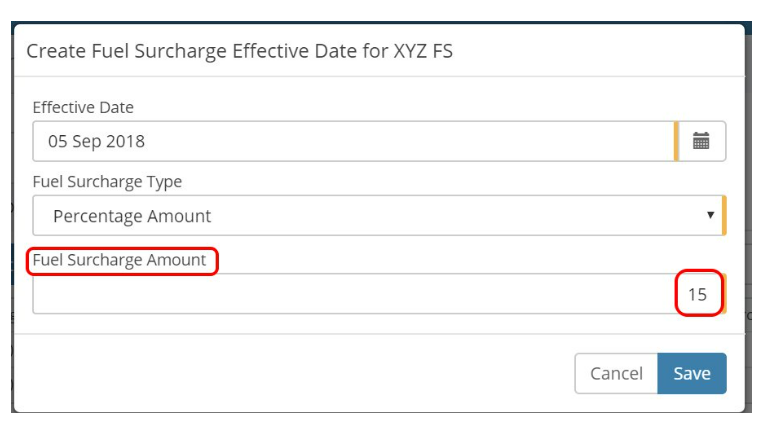Click the Fuel Surcharge Type dropdown arrow
This screenshot has width=773, height=427.
click(710, 215)
